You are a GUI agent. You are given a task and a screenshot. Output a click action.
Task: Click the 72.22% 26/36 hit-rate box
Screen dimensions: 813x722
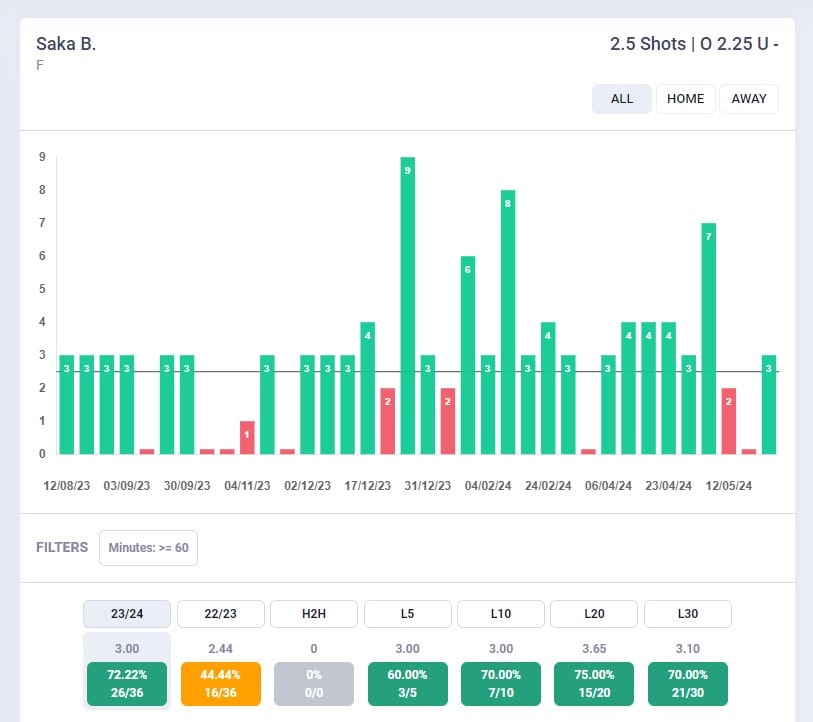tap(127, 684)
